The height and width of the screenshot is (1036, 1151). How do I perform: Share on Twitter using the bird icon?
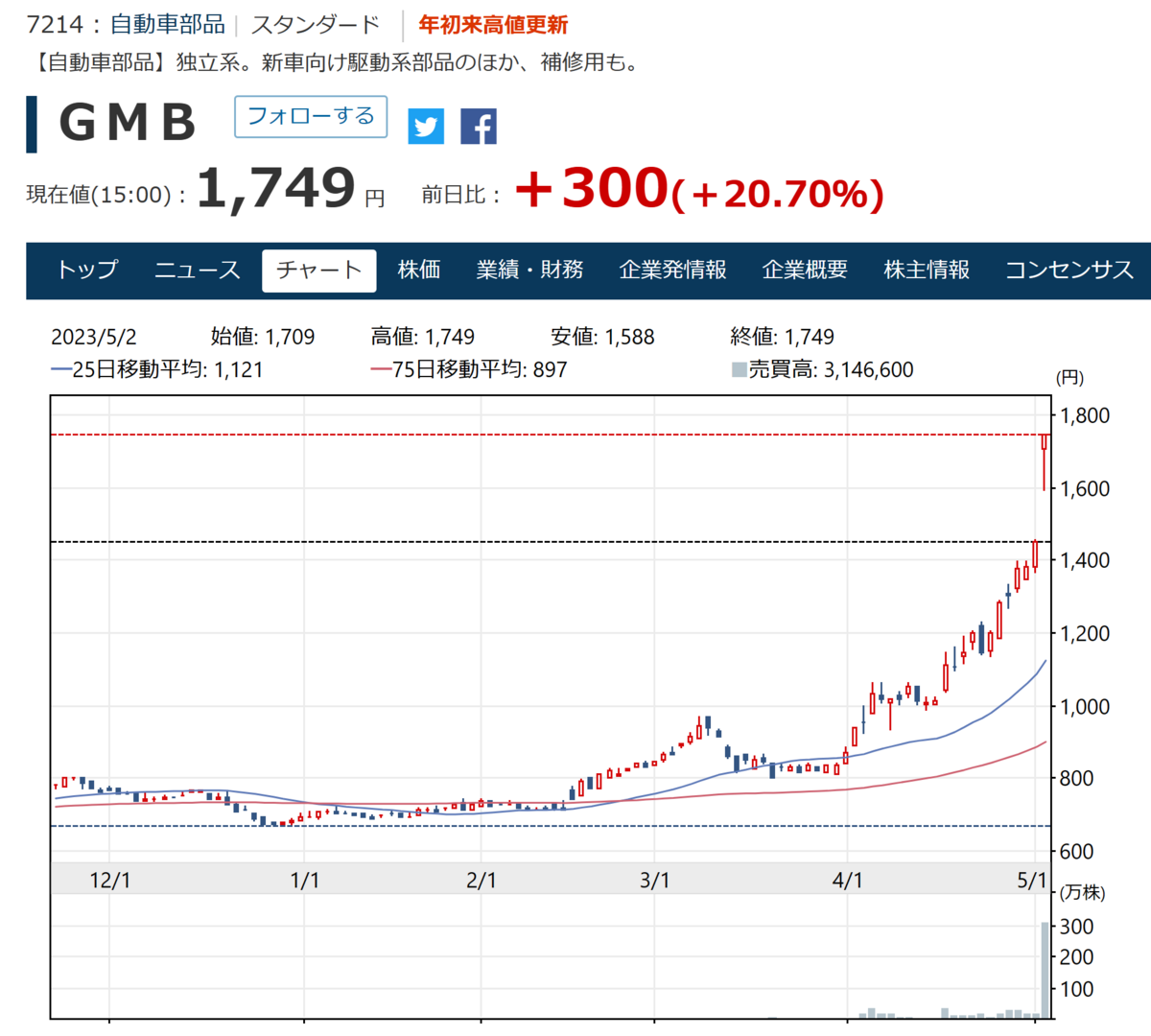click(426, 126)
